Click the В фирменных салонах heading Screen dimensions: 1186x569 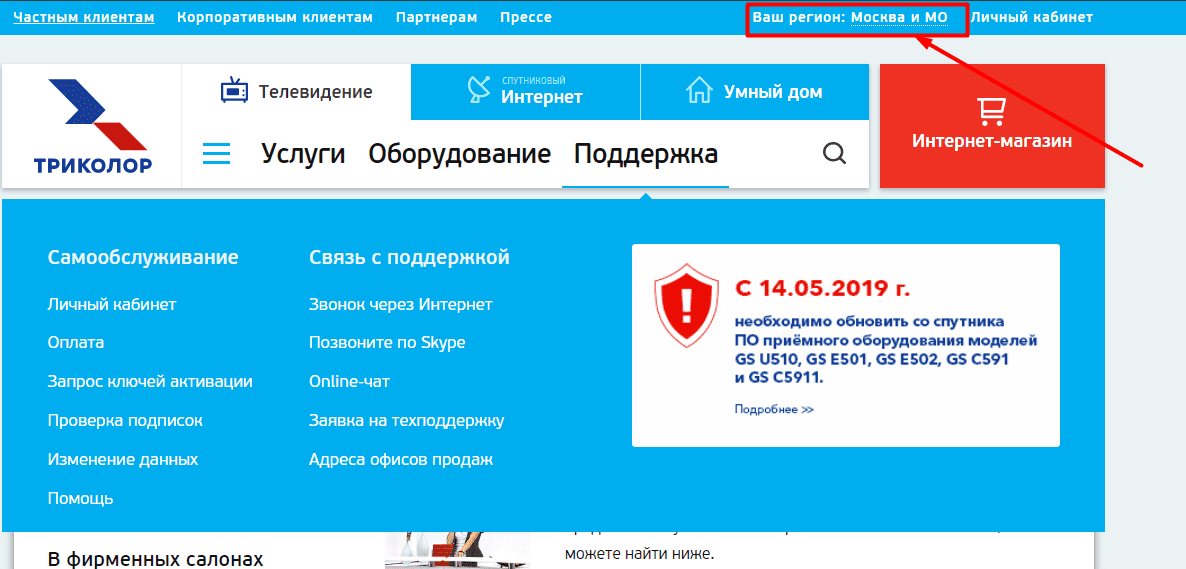(x=155, y=559)
